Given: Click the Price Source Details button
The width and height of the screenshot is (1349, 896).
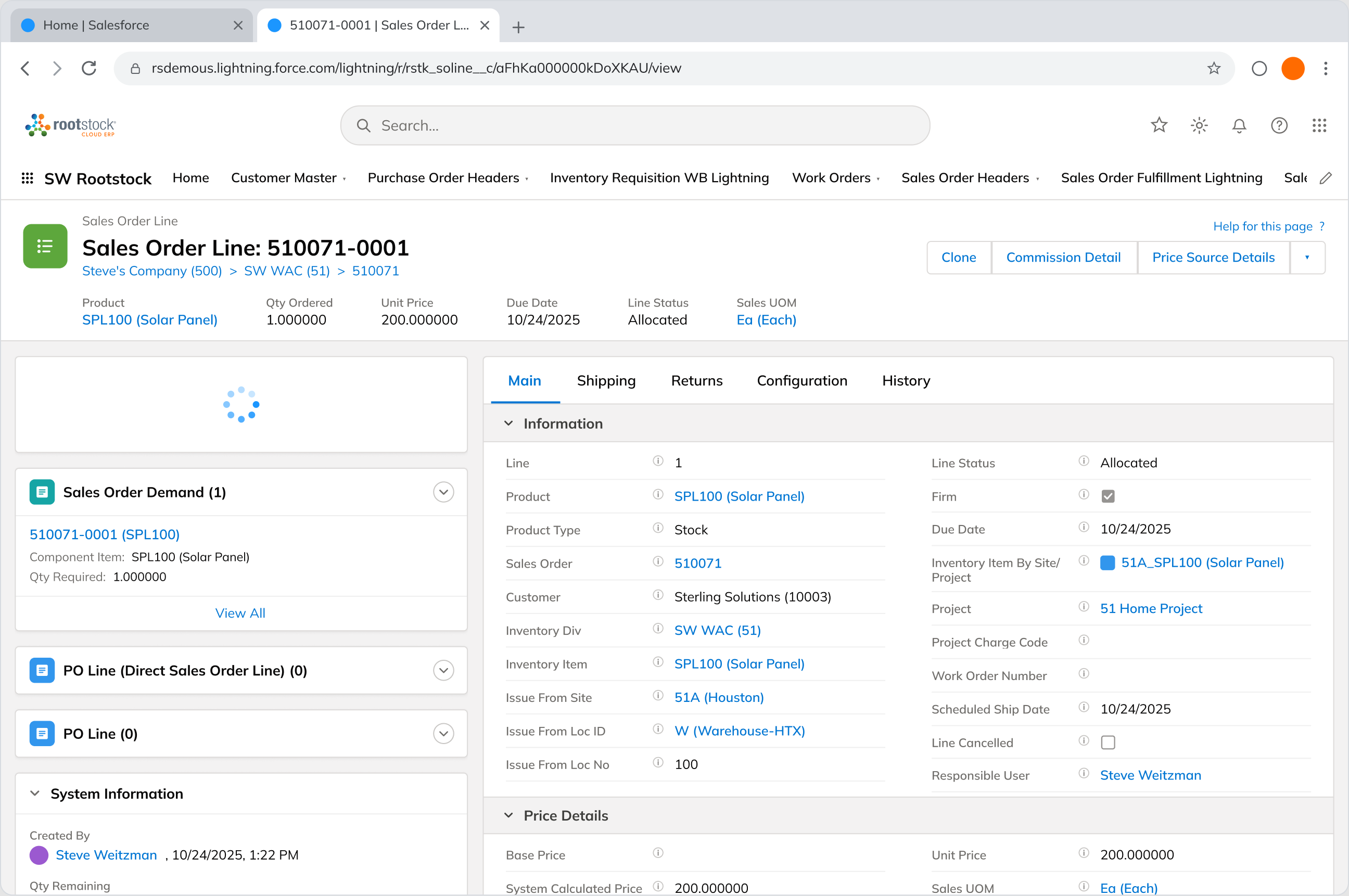Looking at the screenshot, I should (1213, 258).
